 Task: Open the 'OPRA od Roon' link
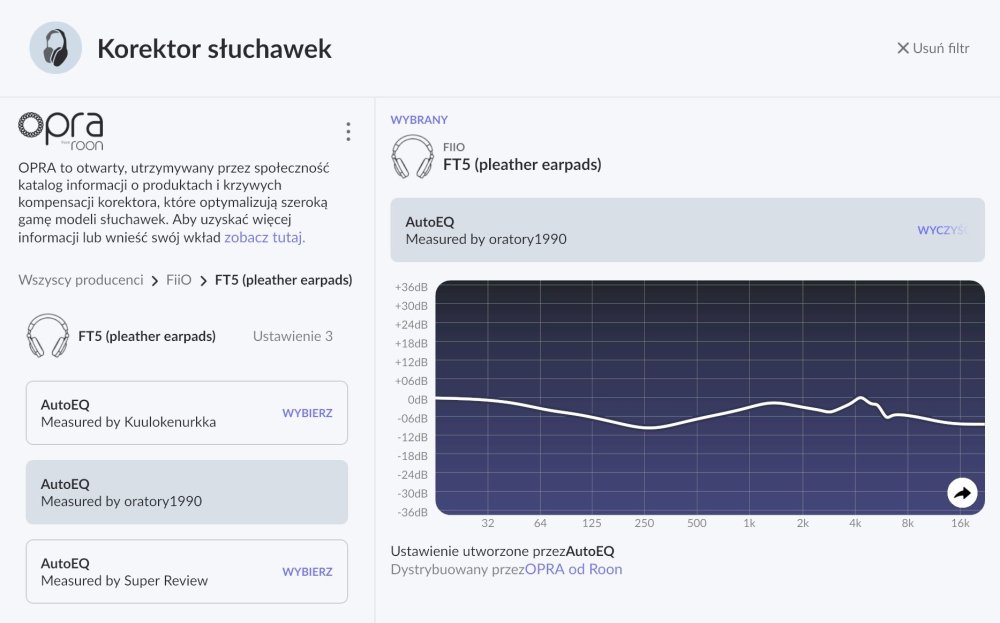click(x=573, y=569)
